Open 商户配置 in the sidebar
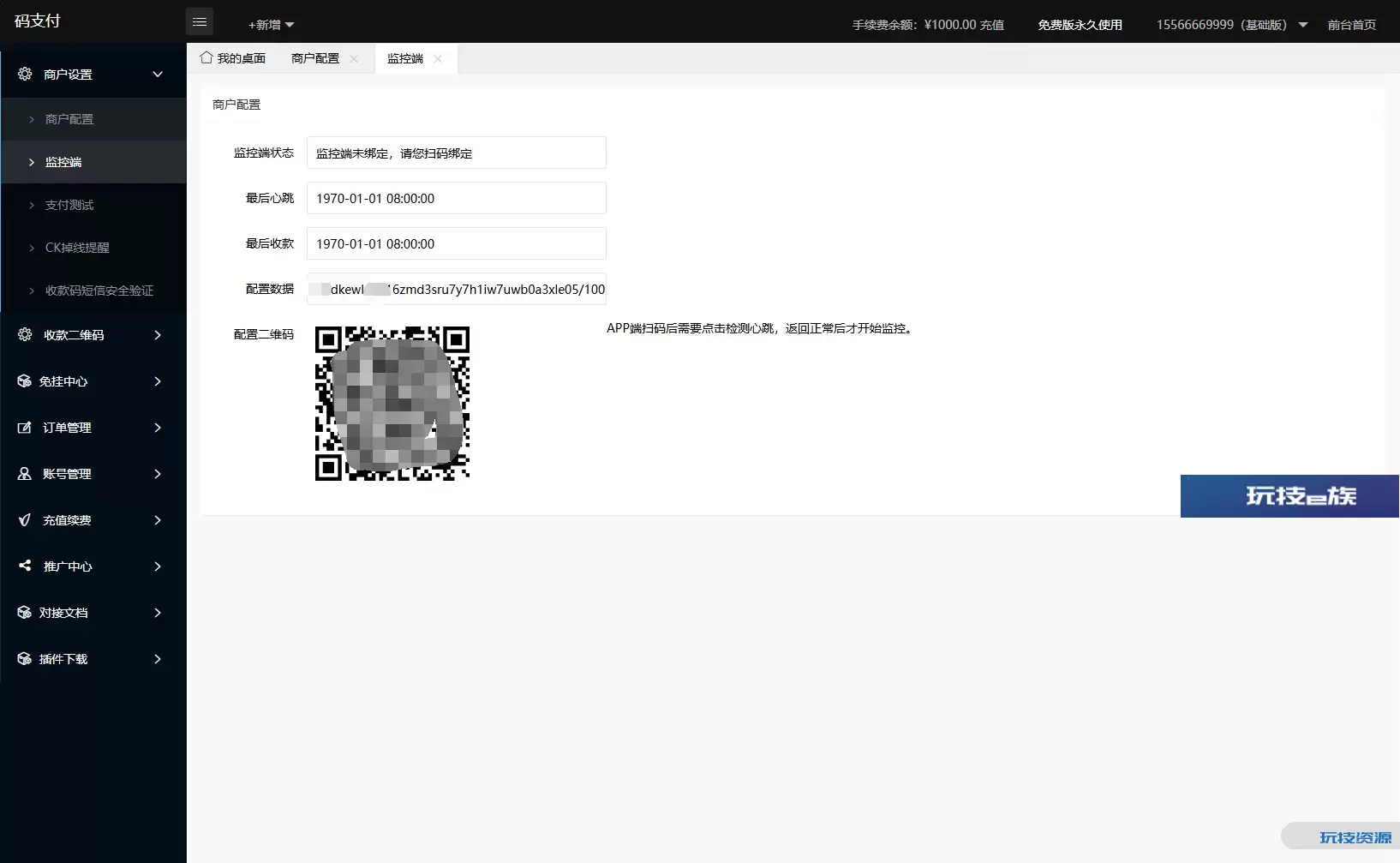The image size is (1400, 863). tap(93, 119)
